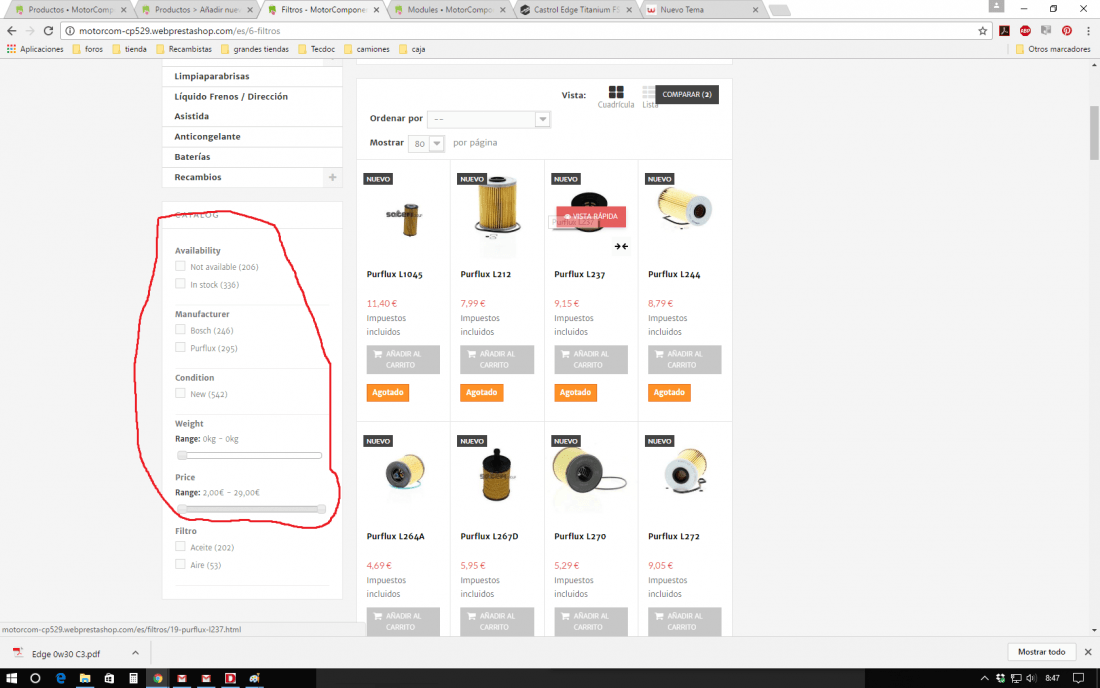Open the Limpiaparabrisas category

[212, 76]
